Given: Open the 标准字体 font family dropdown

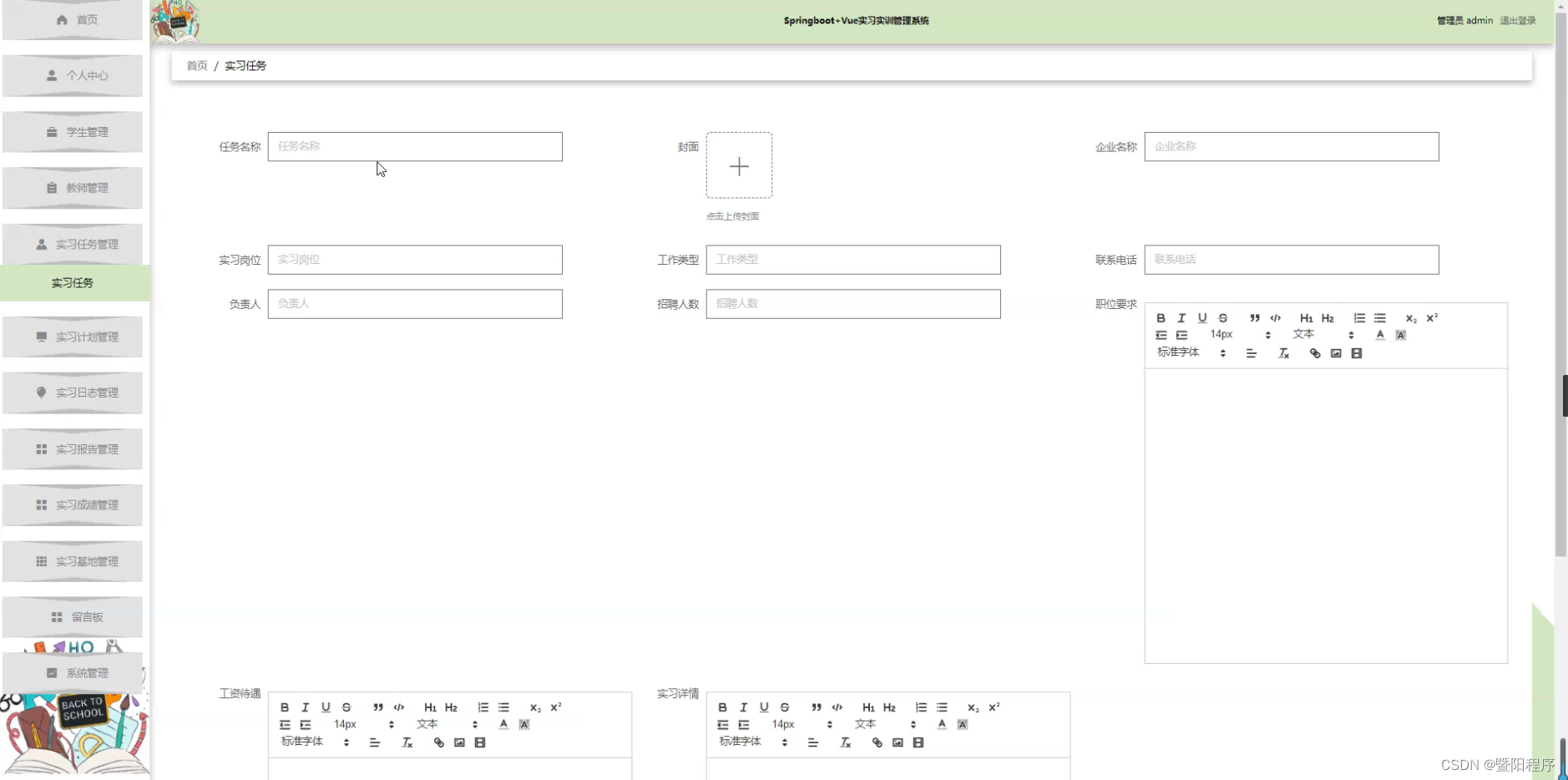Looking at the screenshot, I should click(1178, 352).
